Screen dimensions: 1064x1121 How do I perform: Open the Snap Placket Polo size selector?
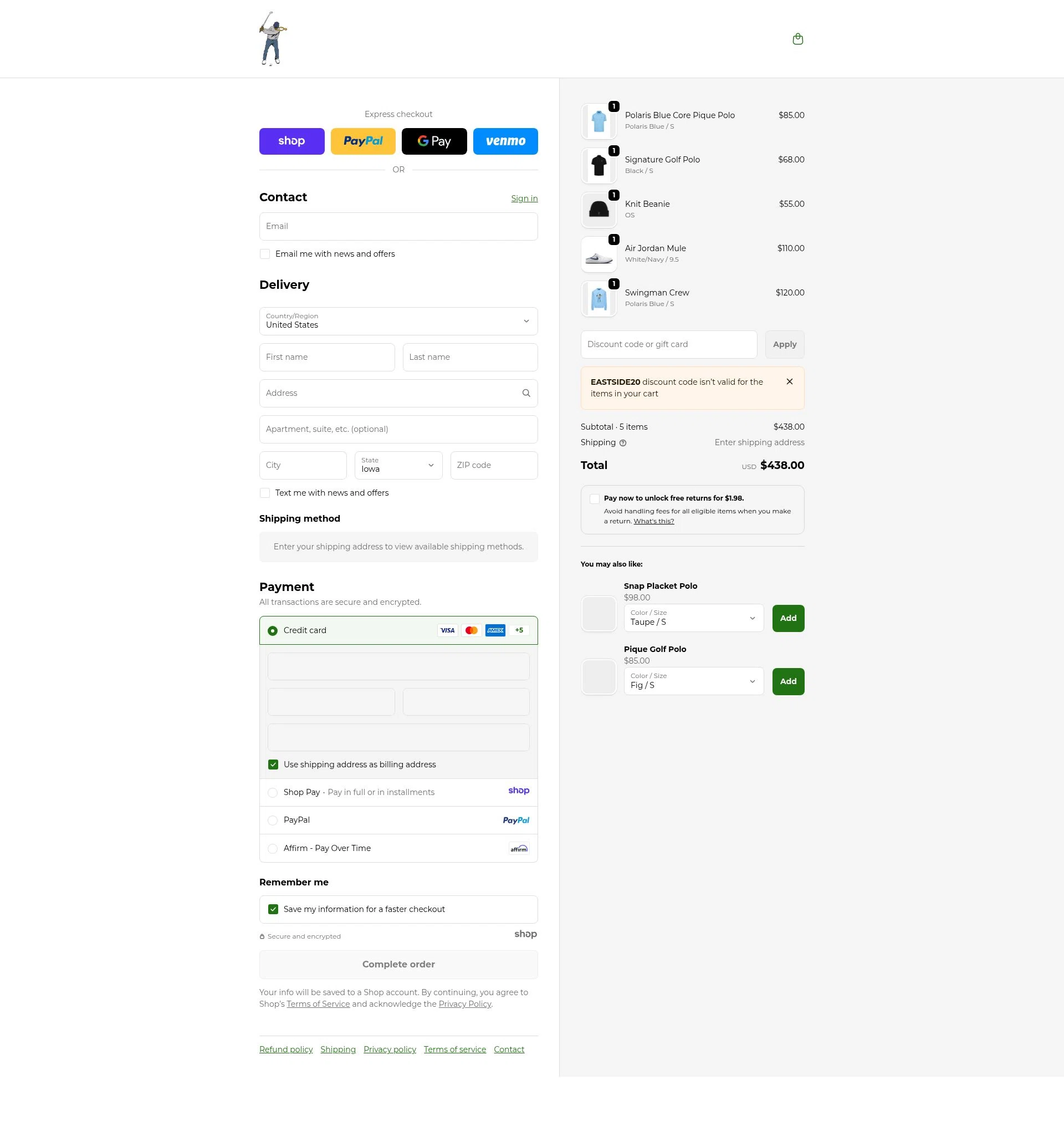click(x=693, y=618)
